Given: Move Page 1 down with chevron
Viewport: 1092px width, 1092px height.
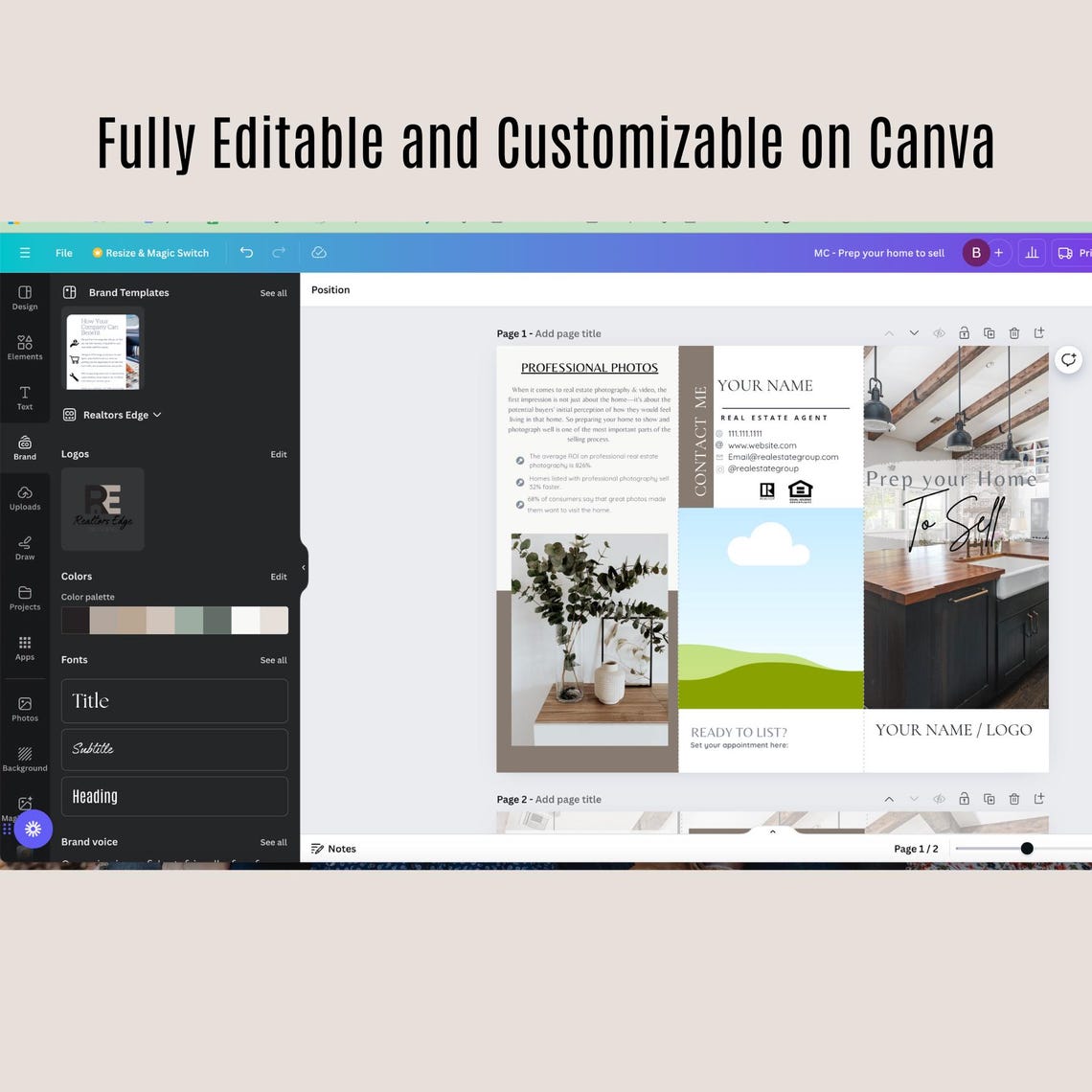Looking at the screenshot, I should tap(914, 333).
